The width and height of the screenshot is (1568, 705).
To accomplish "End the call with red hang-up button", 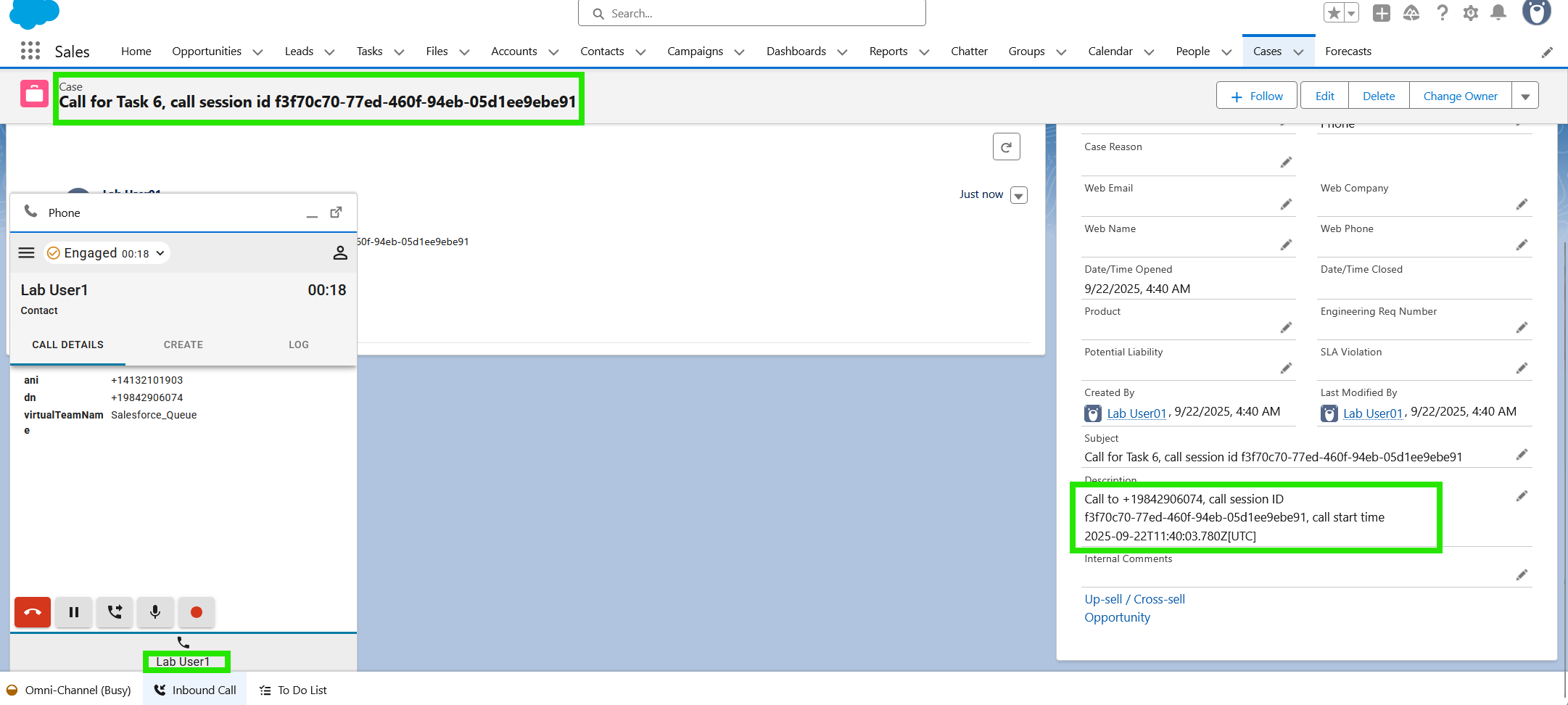I will point(33,612).
